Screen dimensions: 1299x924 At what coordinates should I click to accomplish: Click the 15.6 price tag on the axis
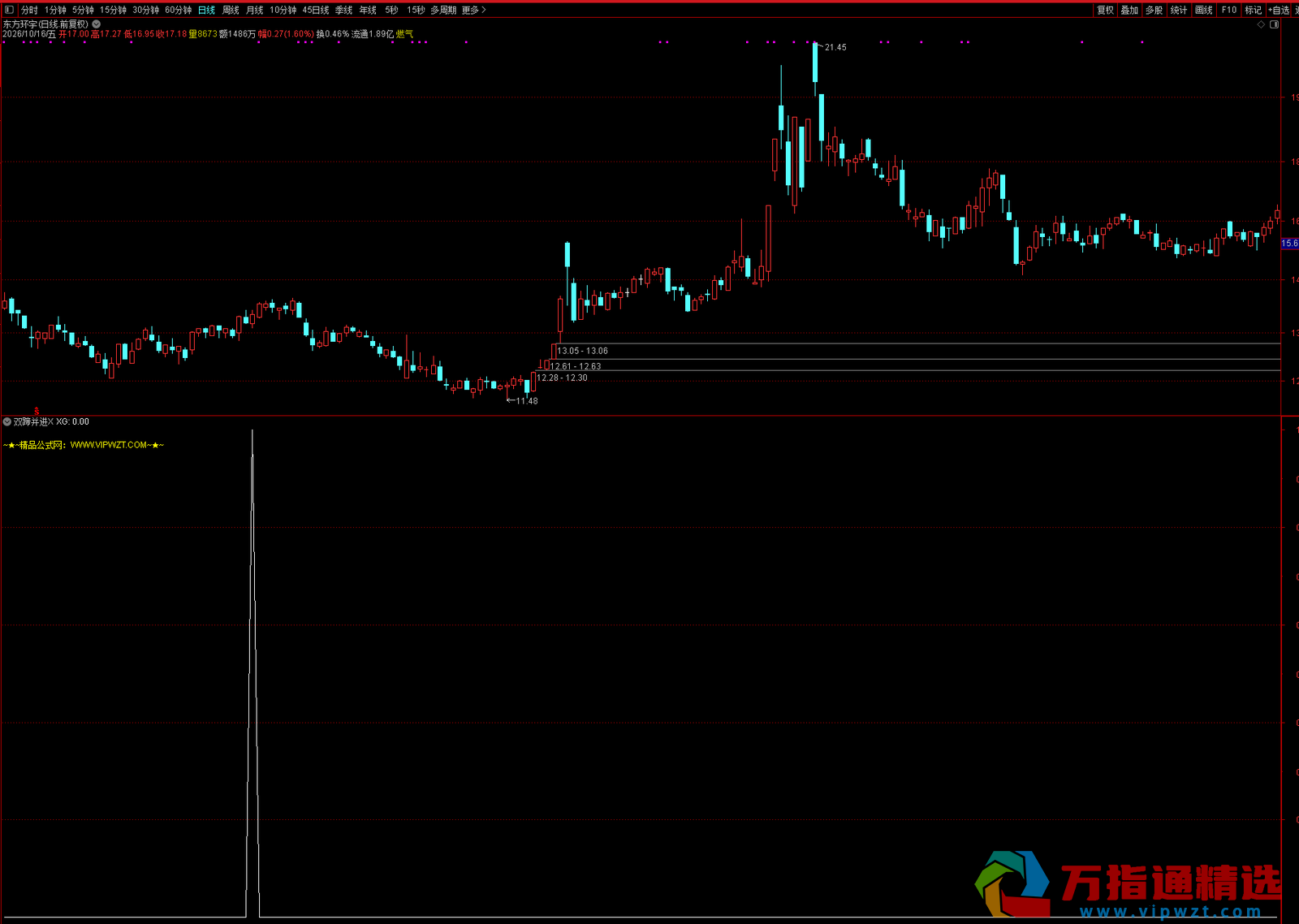[x=1289, y=243]
